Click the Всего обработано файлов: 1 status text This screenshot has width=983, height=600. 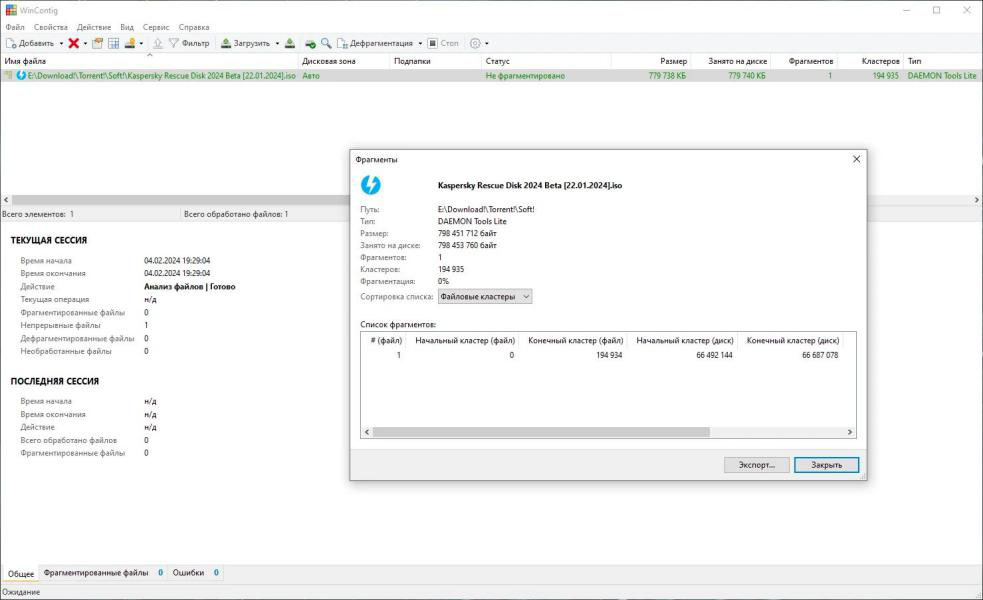236,214
